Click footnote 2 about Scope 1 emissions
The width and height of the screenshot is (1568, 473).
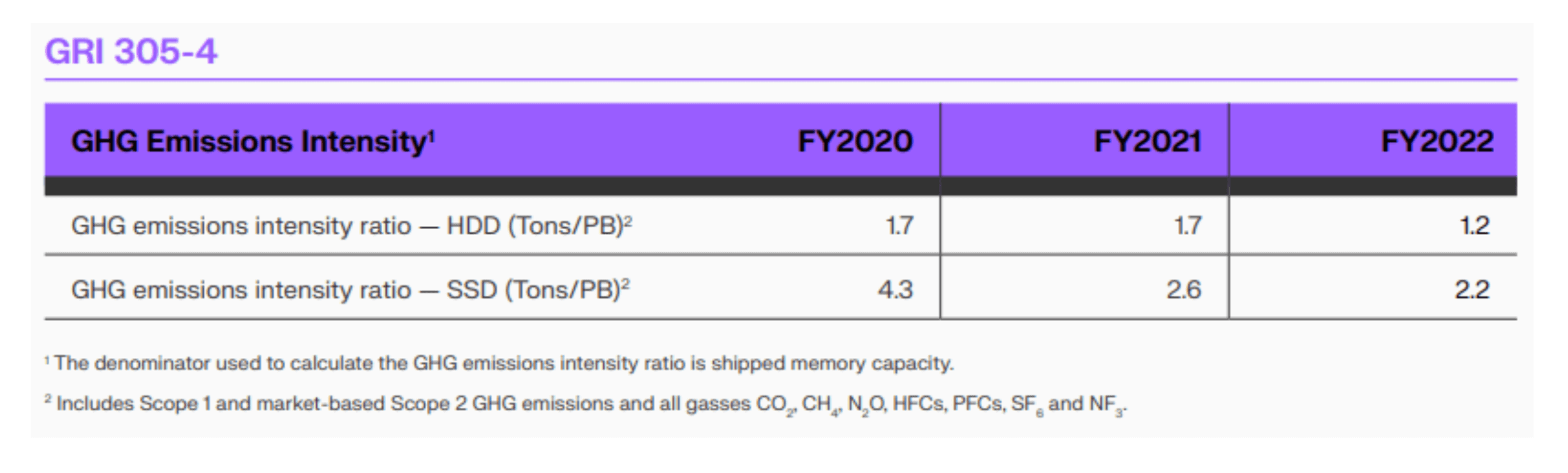(586, 405)
